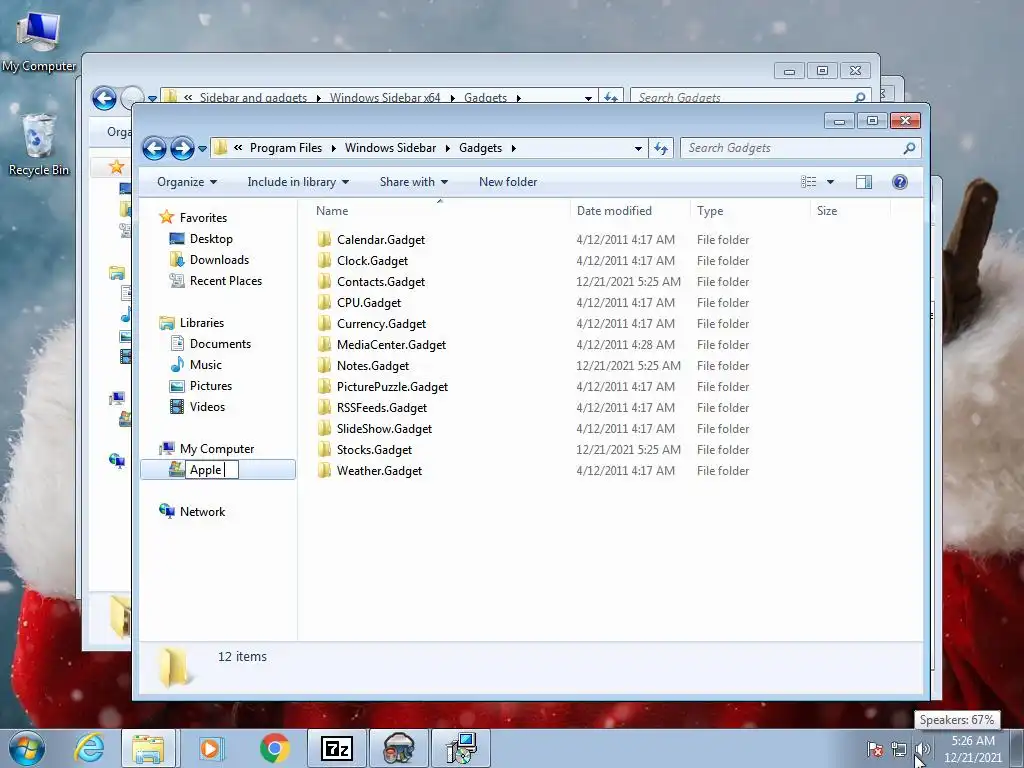Click Back arrow in the rear Explorer window
The width and height of the screenshot is (1024, 768).
104,99
